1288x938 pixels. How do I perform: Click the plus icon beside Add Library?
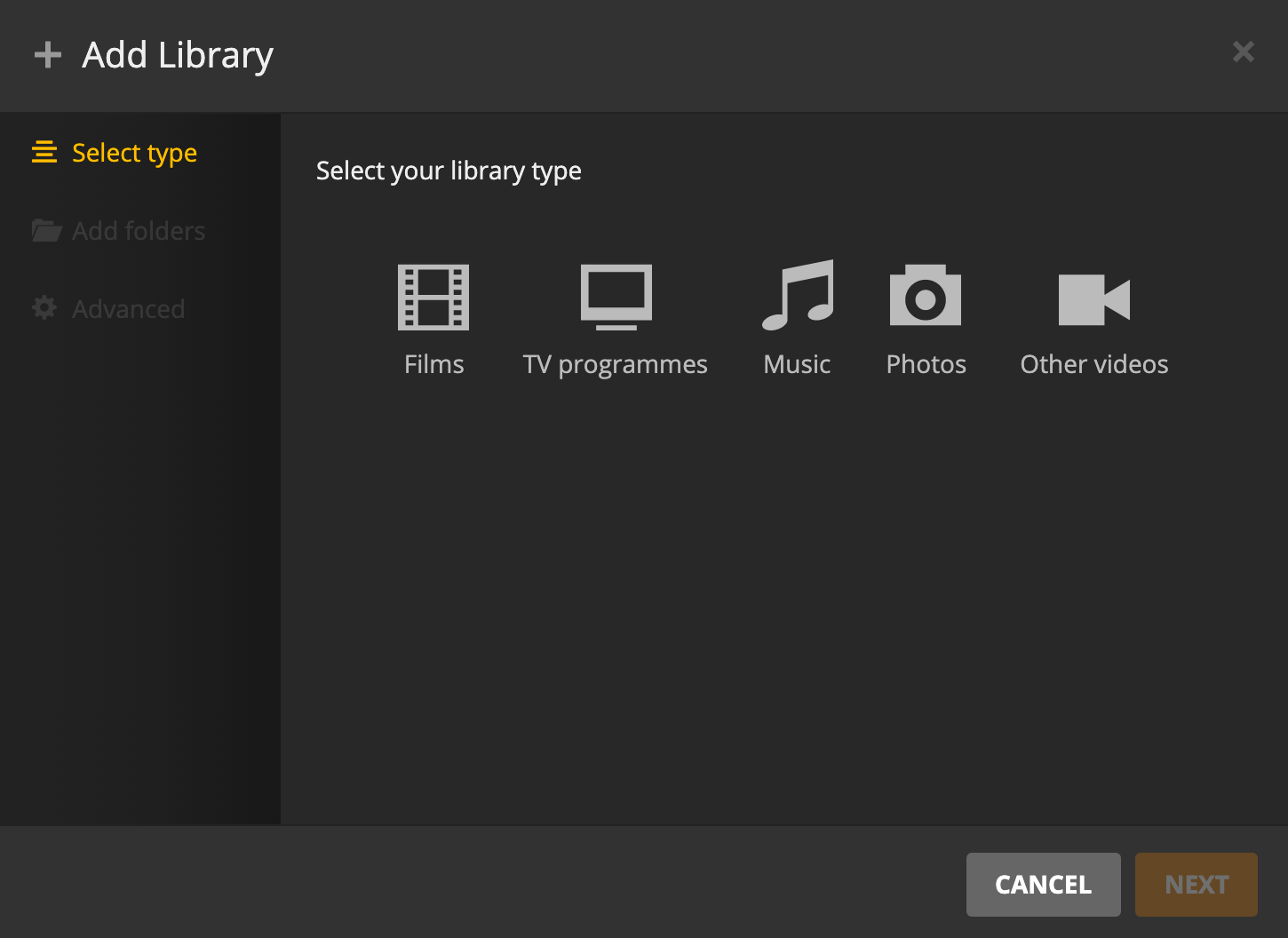48,54
